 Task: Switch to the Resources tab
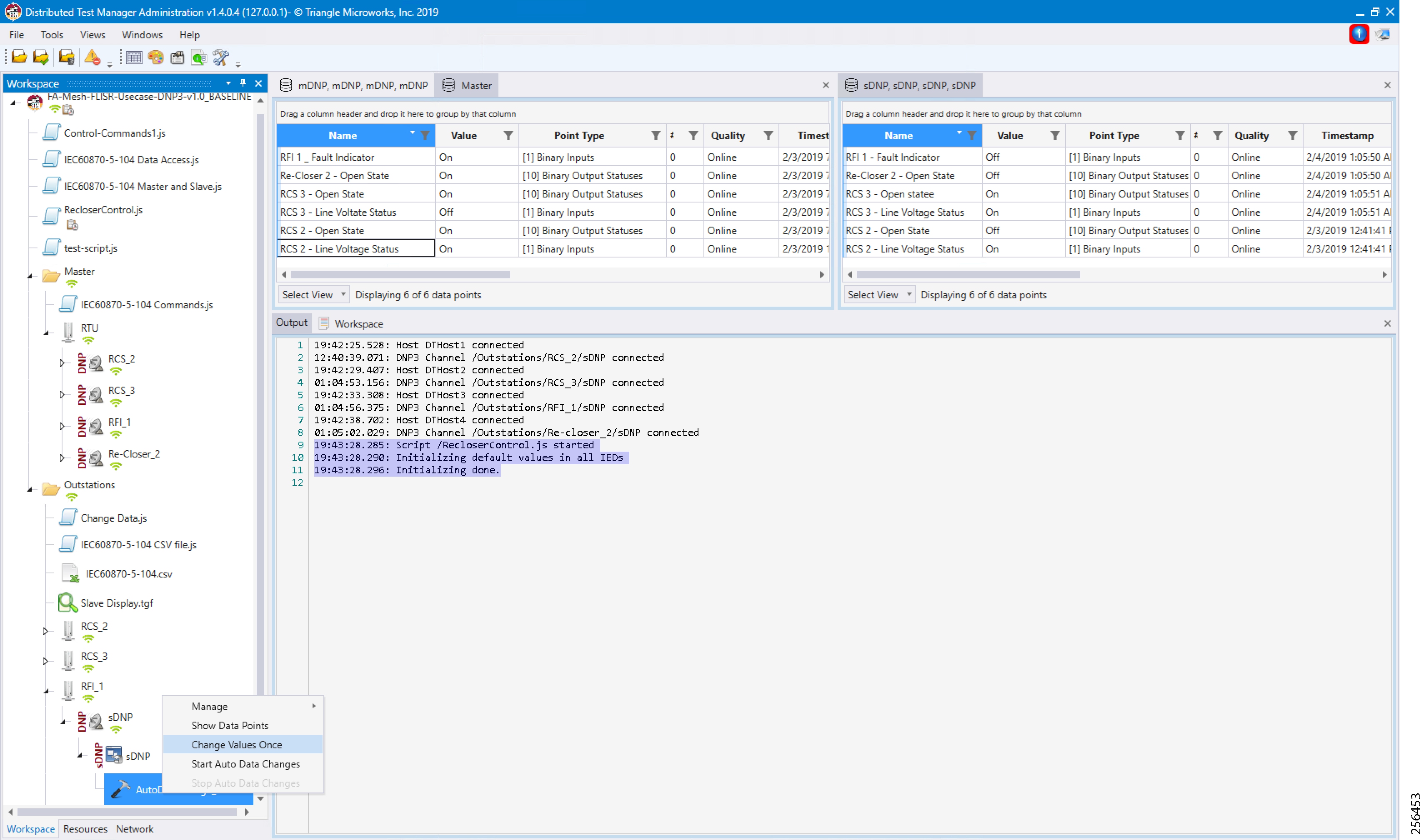85,828
